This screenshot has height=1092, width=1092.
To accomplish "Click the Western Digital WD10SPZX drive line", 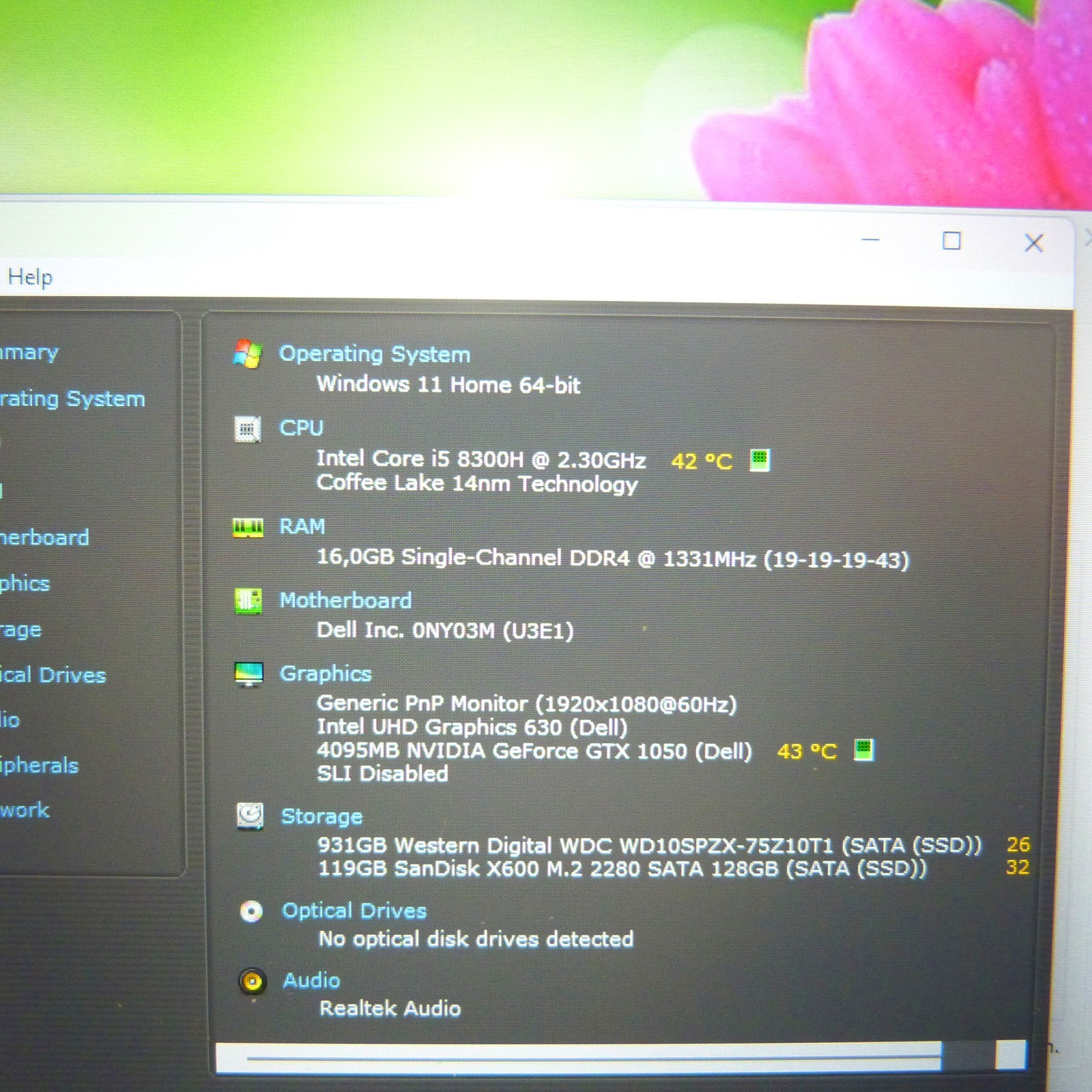I will coord(650,846).
